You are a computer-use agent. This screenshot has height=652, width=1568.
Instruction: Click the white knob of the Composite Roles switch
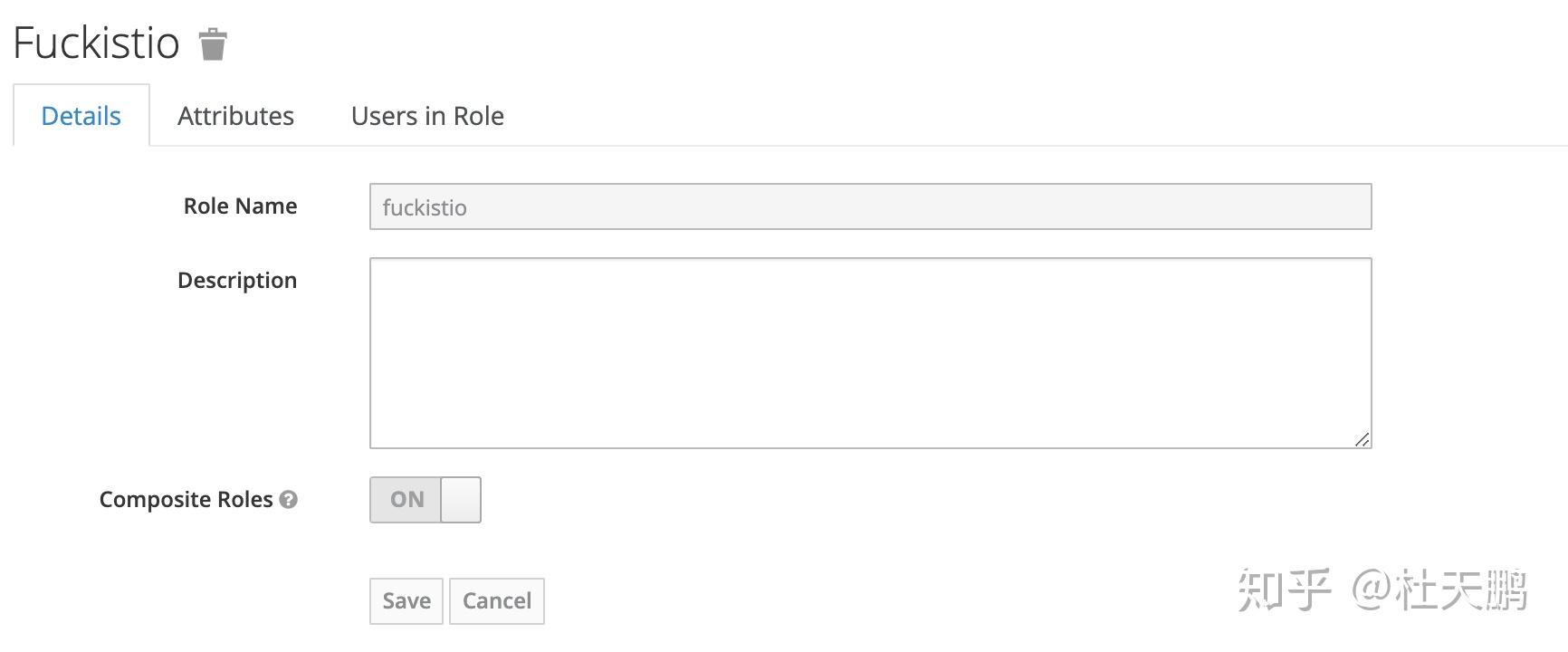(x=461, y=500)
